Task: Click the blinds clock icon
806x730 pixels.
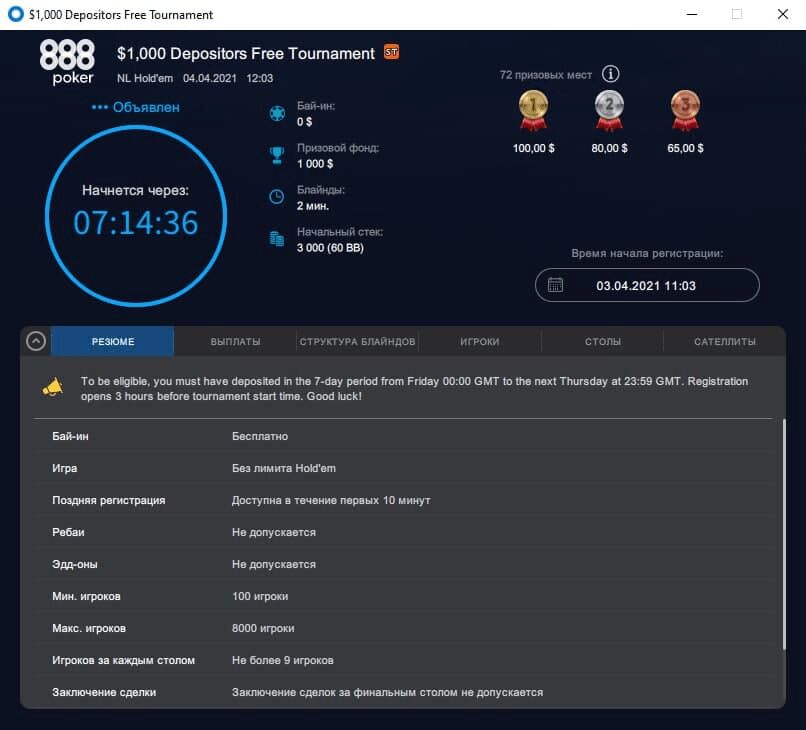Action: tap(277, 197)
